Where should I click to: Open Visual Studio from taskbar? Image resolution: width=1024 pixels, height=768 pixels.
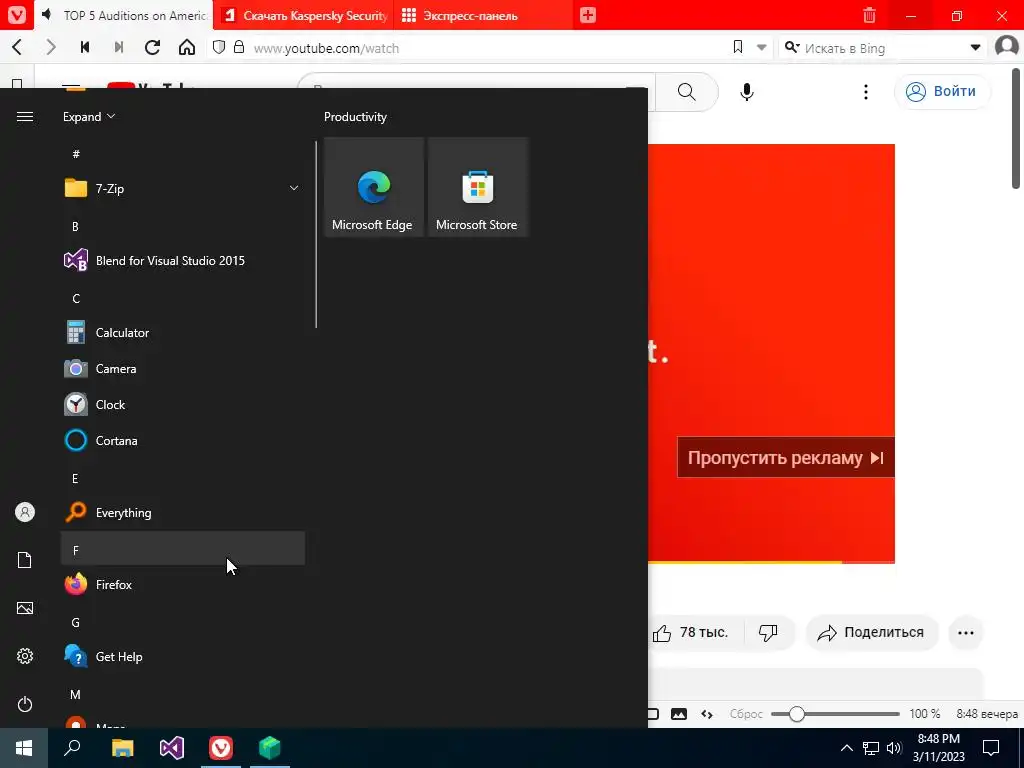(172, 748)
